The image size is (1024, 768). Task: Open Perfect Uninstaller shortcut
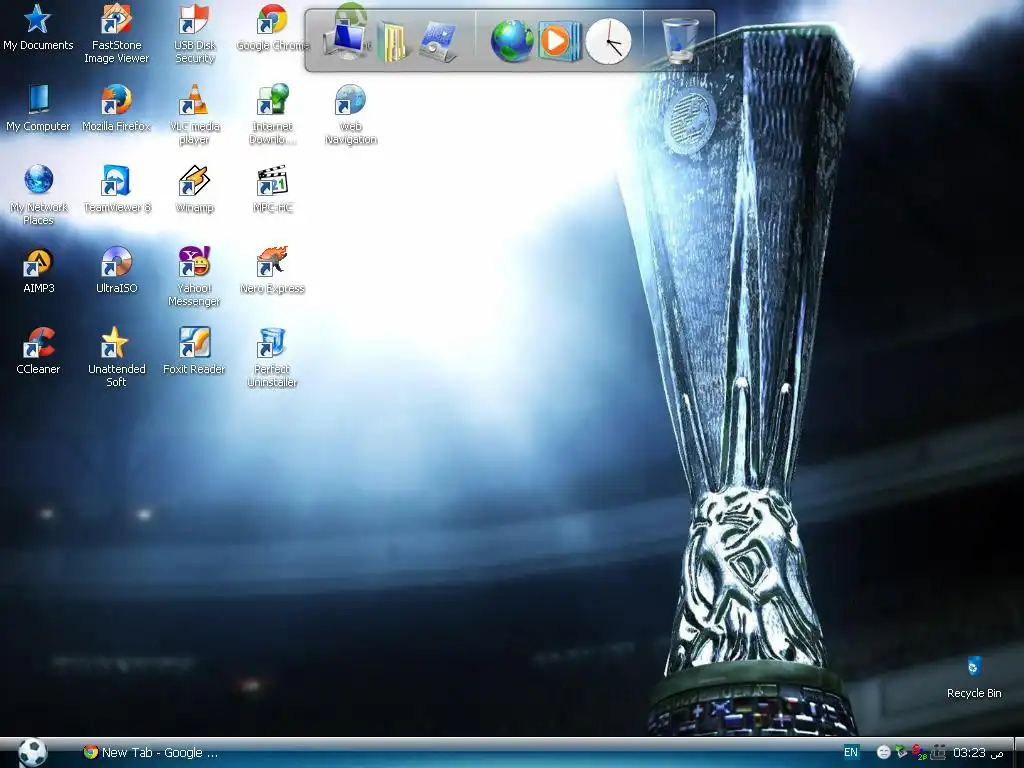tap(272, 358)
